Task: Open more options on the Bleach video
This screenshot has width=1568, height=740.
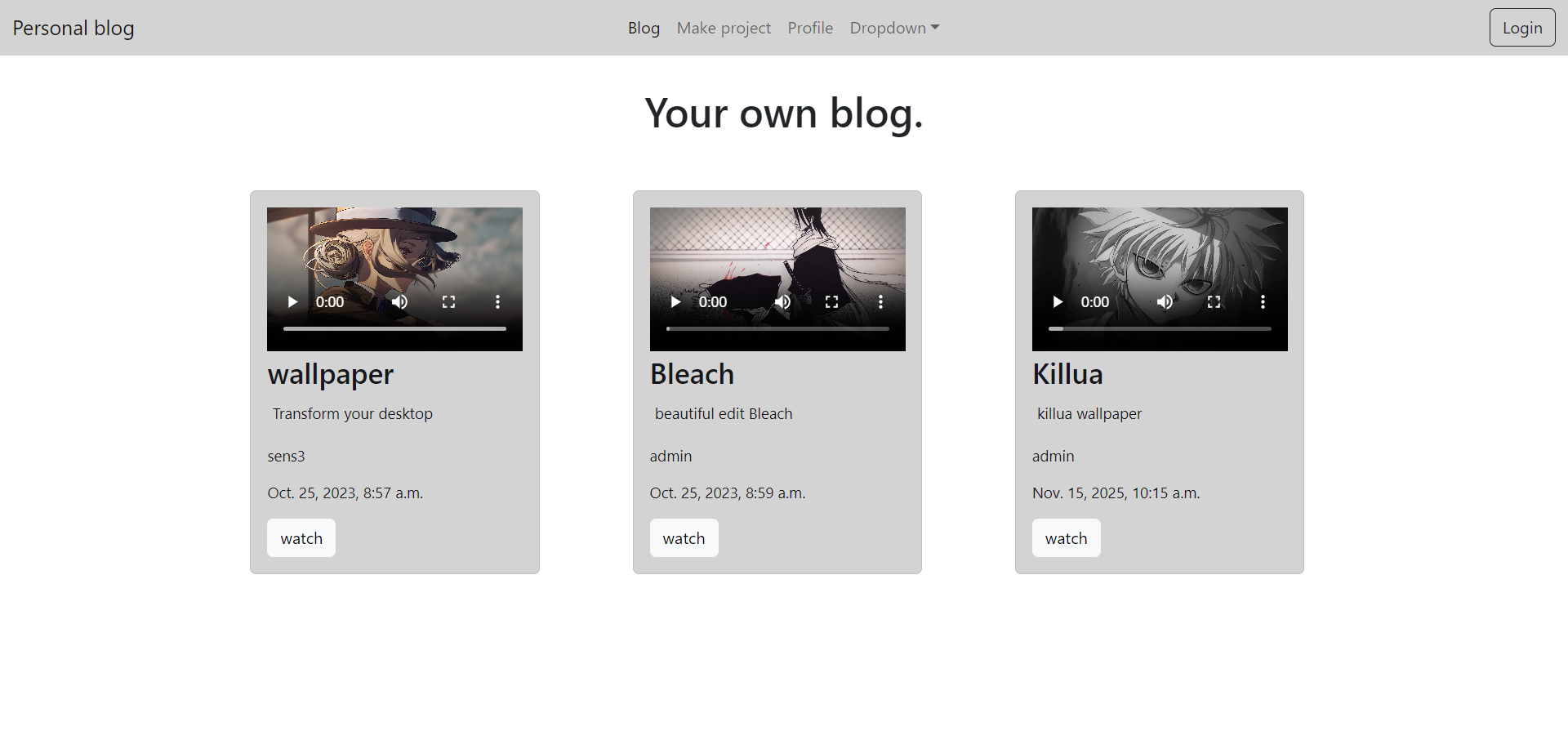Action: pos(880,302)
